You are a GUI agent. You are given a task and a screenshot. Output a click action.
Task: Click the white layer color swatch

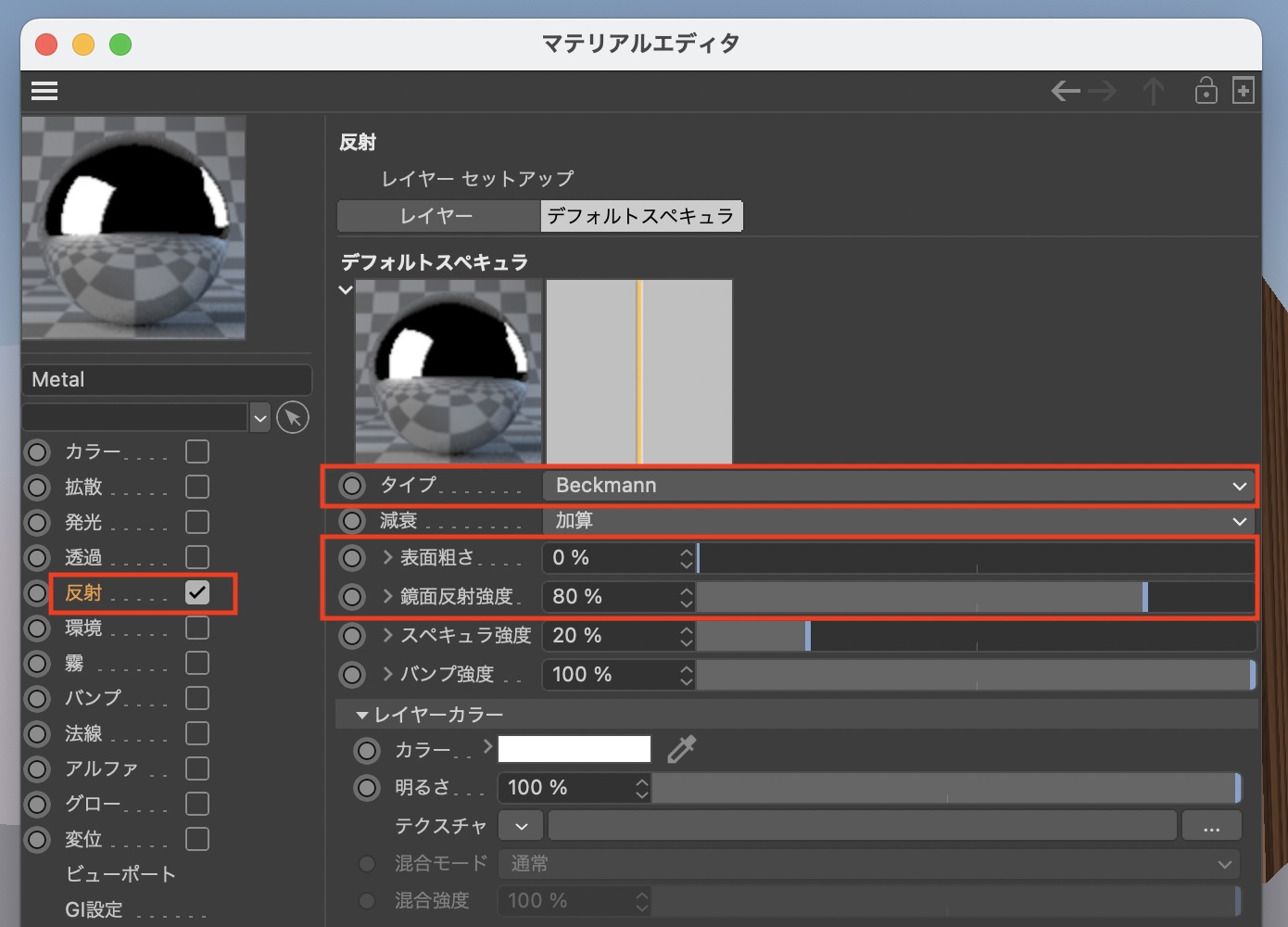click(x=575, y=749)
